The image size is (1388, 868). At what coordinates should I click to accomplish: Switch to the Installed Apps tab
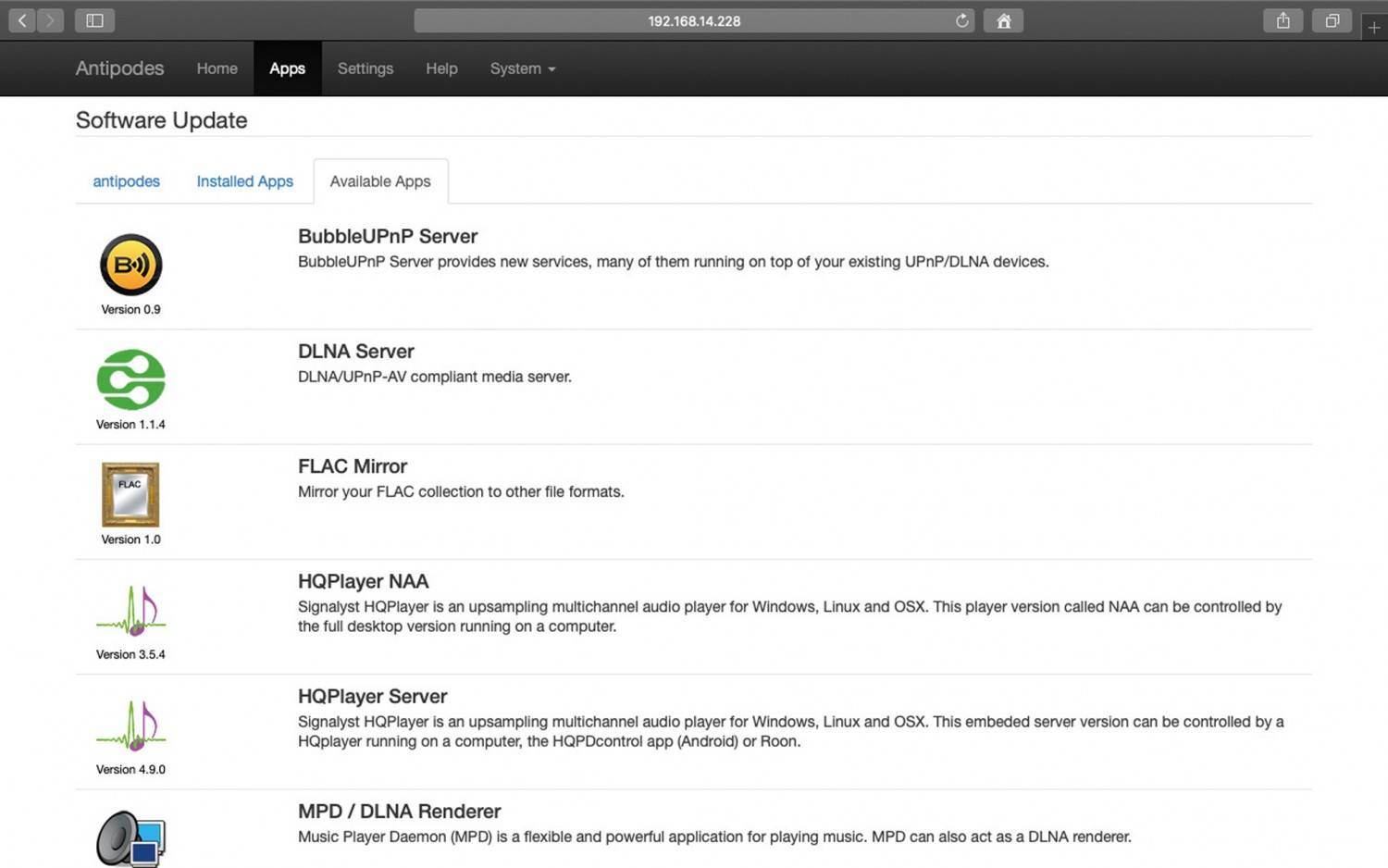[x=244, y=181]
